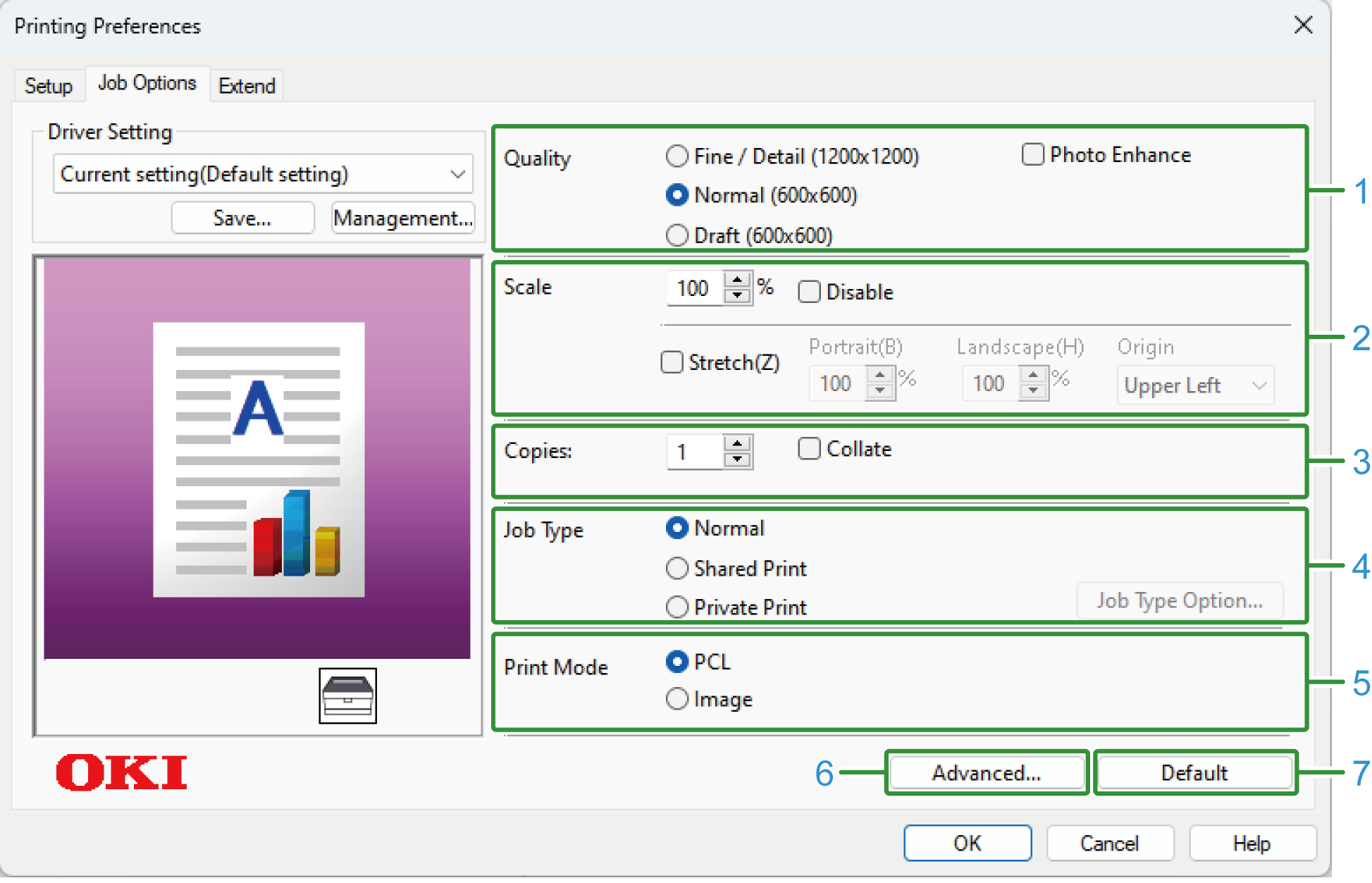
Task: Increase Copies count with up arrow
Action: 737,443
